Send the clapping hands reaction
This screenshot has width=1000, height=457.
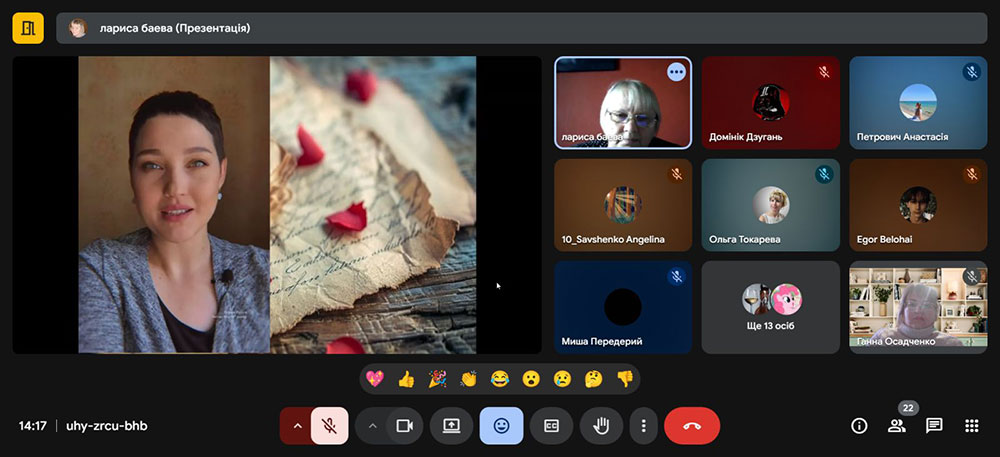468,379
